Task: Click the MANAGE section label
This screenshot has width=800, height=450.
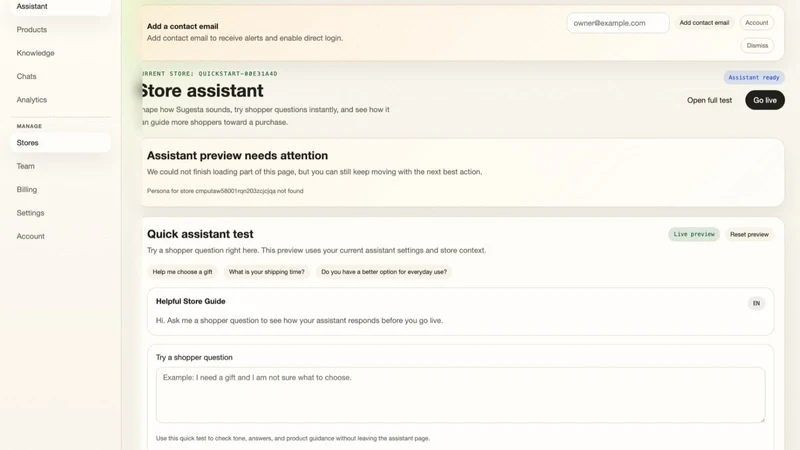Action: (x=29, y=126)
